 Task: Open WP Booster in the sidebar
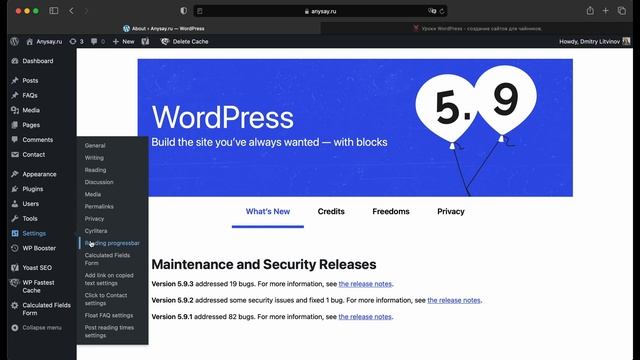[x=39, y=248]
